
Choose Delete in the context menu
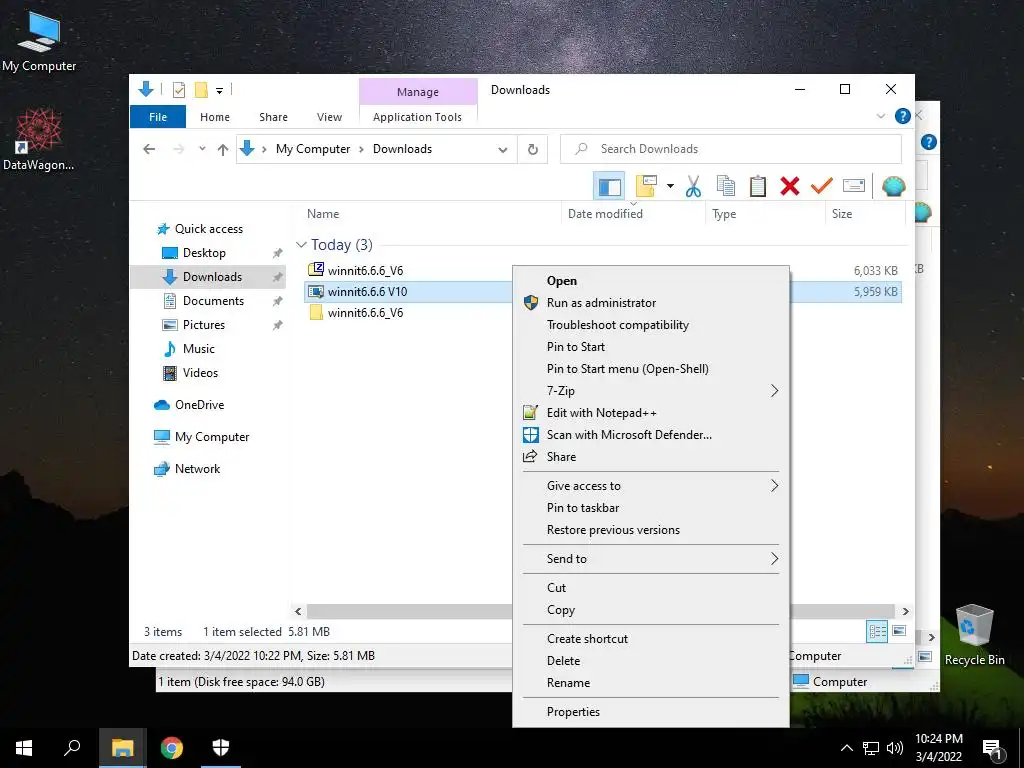pos(651,660)
